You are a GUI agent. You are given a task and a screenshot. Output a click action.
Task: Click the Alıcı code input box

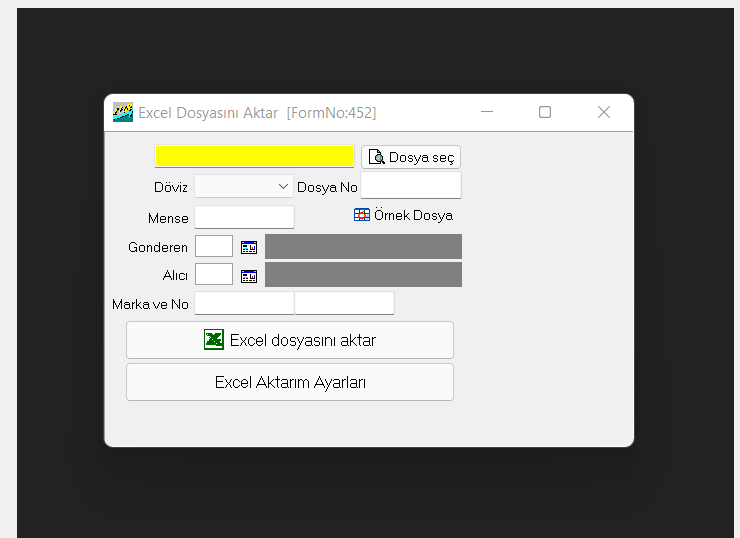[x=214, y=274]
